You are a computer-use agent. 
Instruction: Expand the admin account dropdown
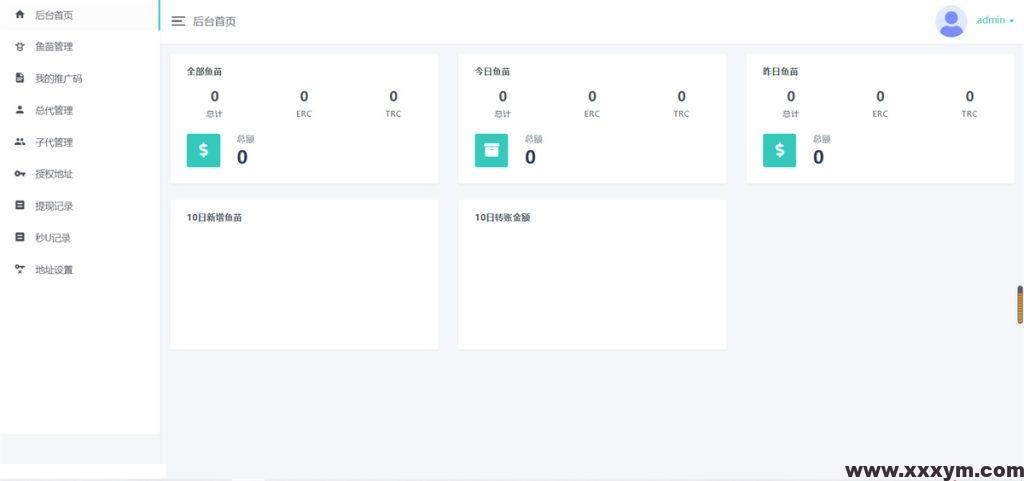[x=995, y=21]
